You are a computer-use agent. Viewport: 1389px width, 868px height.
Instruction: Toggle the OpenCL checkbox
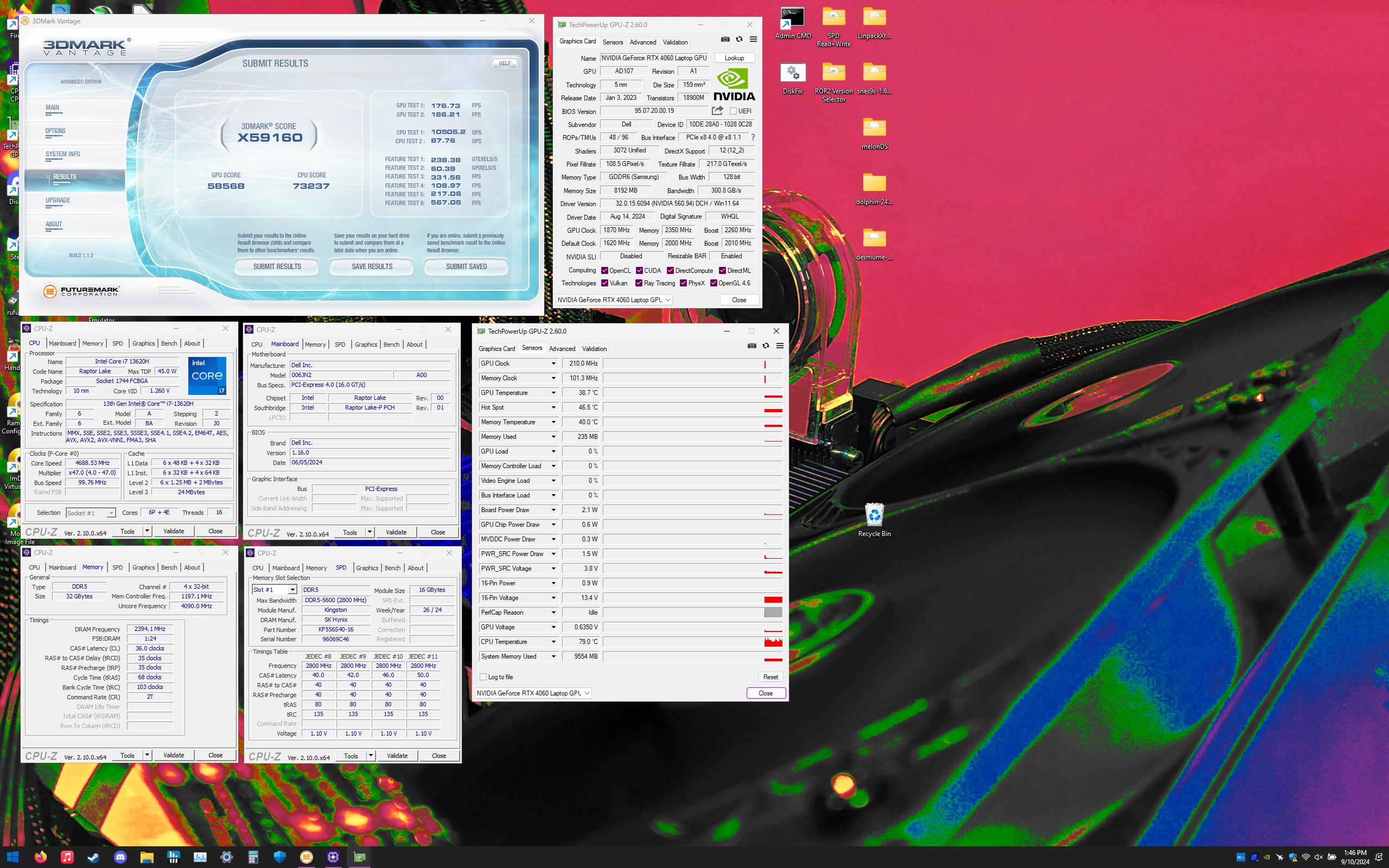pyautogui.click(x=604, y=270)
